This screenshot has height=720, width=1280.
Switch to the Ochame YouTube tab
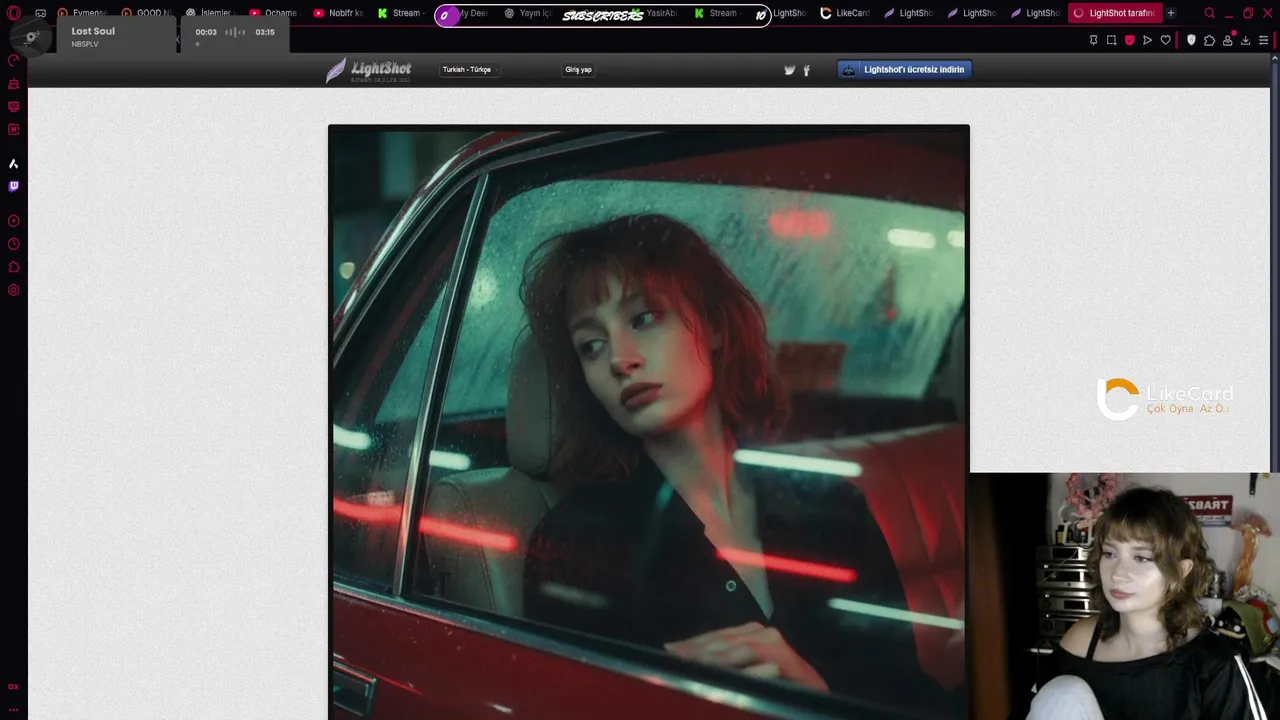point(275,13)
